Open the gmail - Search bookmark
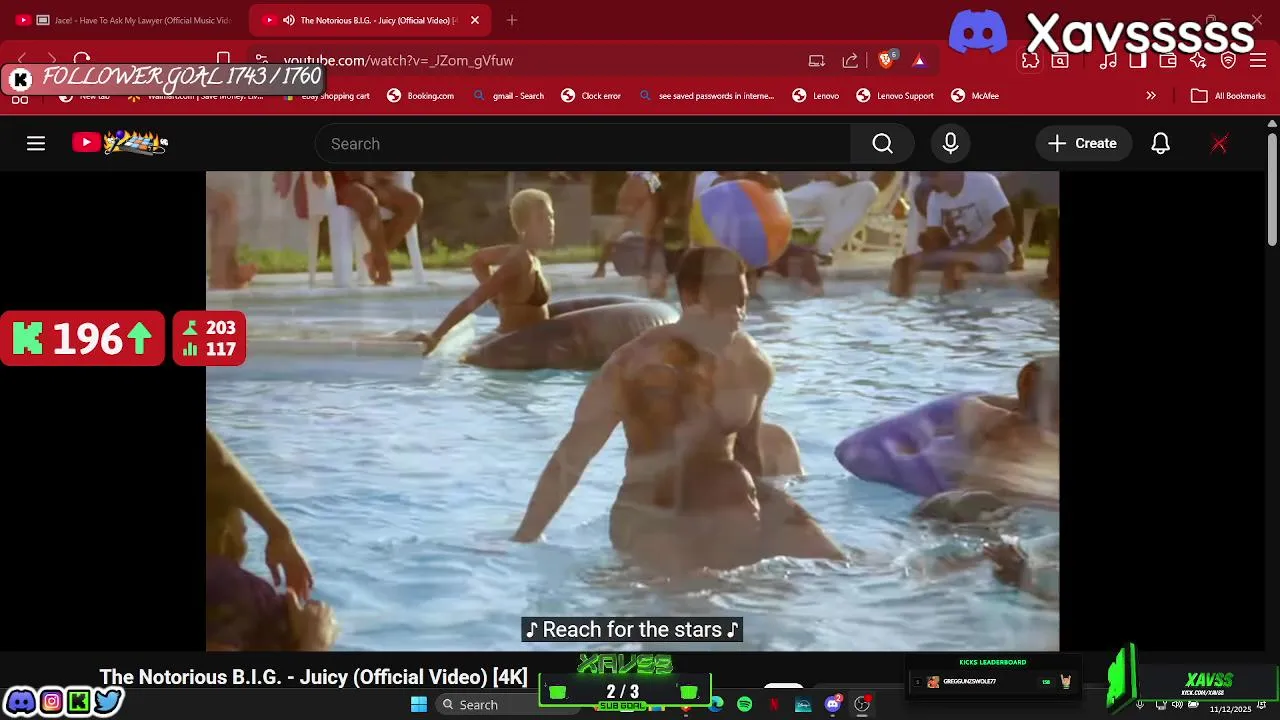 point(509,96)
